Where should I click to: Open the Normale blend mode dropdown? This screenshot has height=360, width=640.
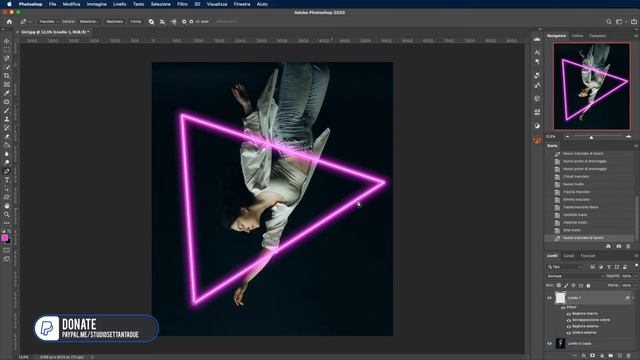575,276
